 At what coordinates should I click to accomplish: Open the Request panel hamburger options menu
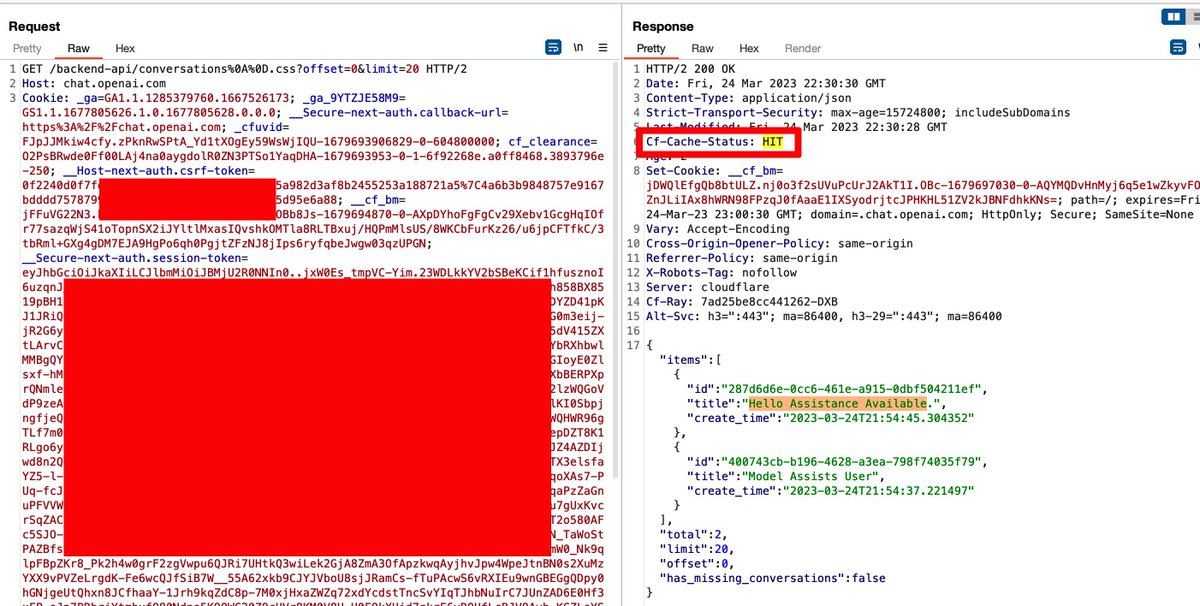point(603,47)
